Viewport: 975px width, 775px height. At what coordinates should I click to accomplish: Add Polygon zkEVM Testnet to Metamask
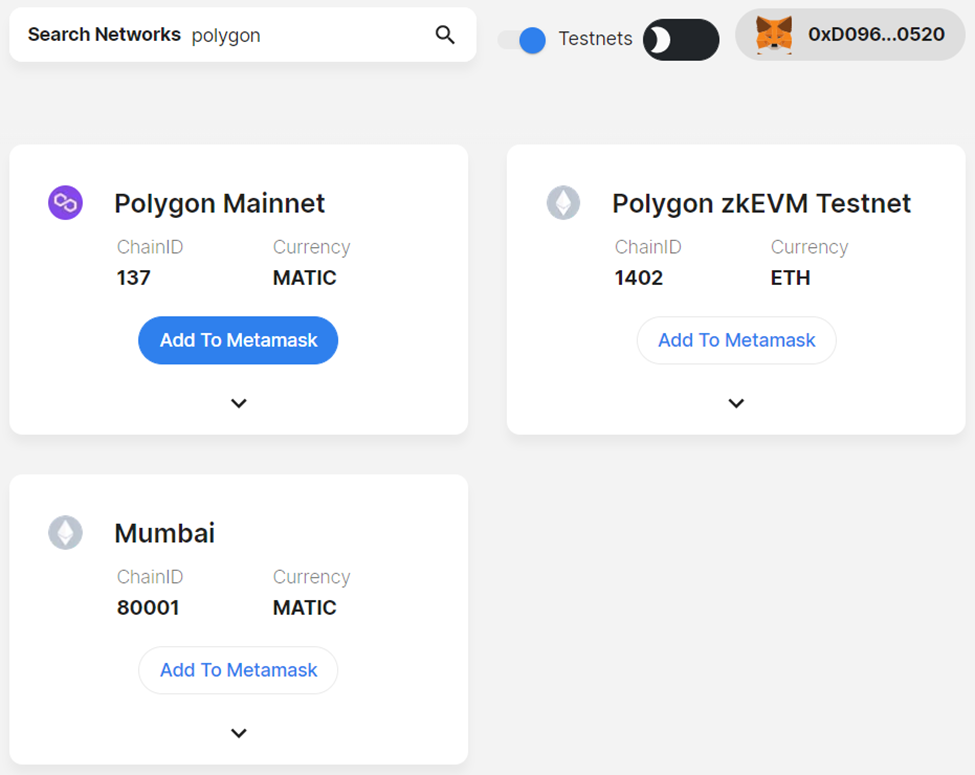[736, 340]
